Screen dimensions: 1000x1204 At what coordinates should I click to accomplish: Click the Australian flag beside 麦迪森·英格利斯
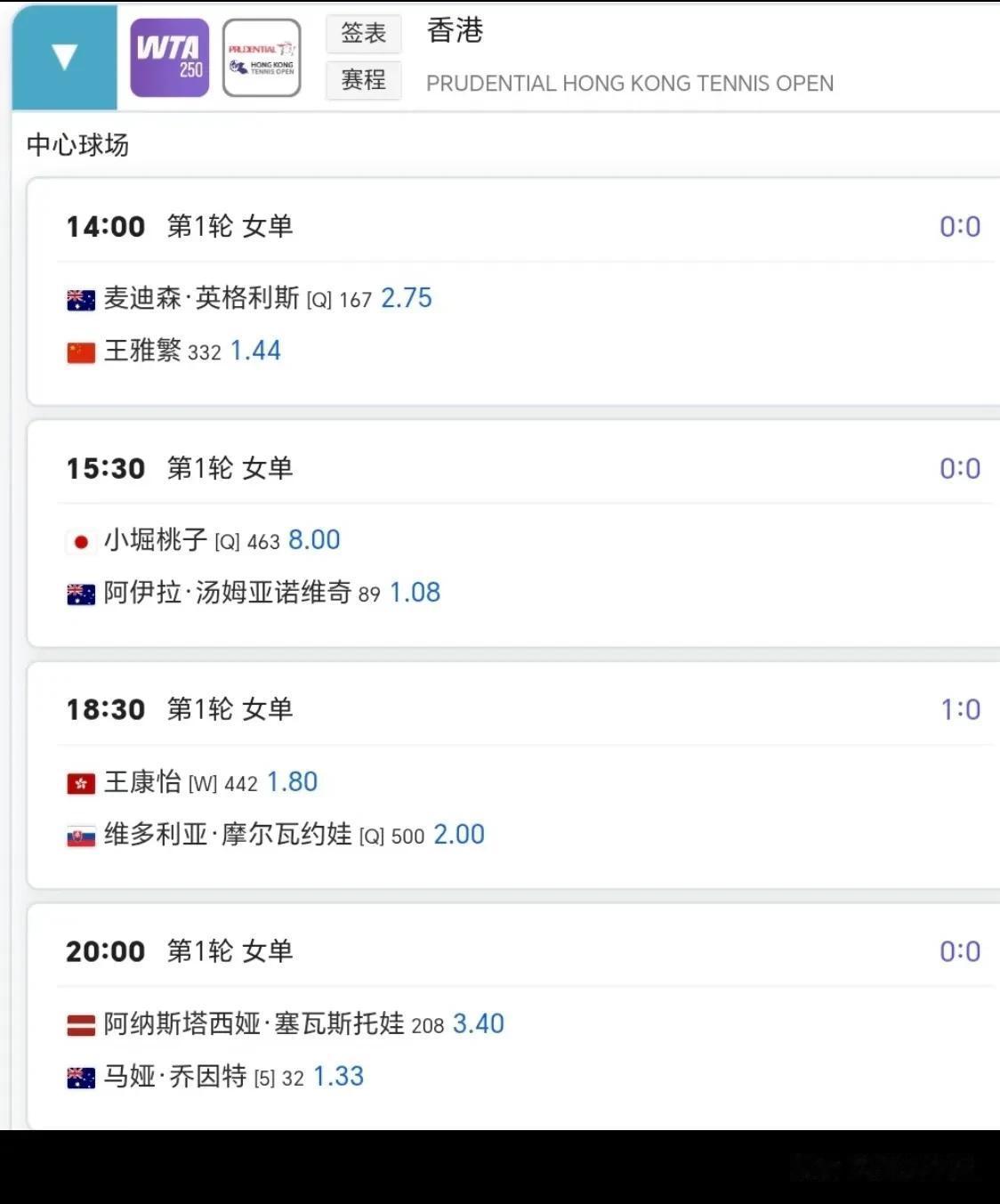point(81,300)
